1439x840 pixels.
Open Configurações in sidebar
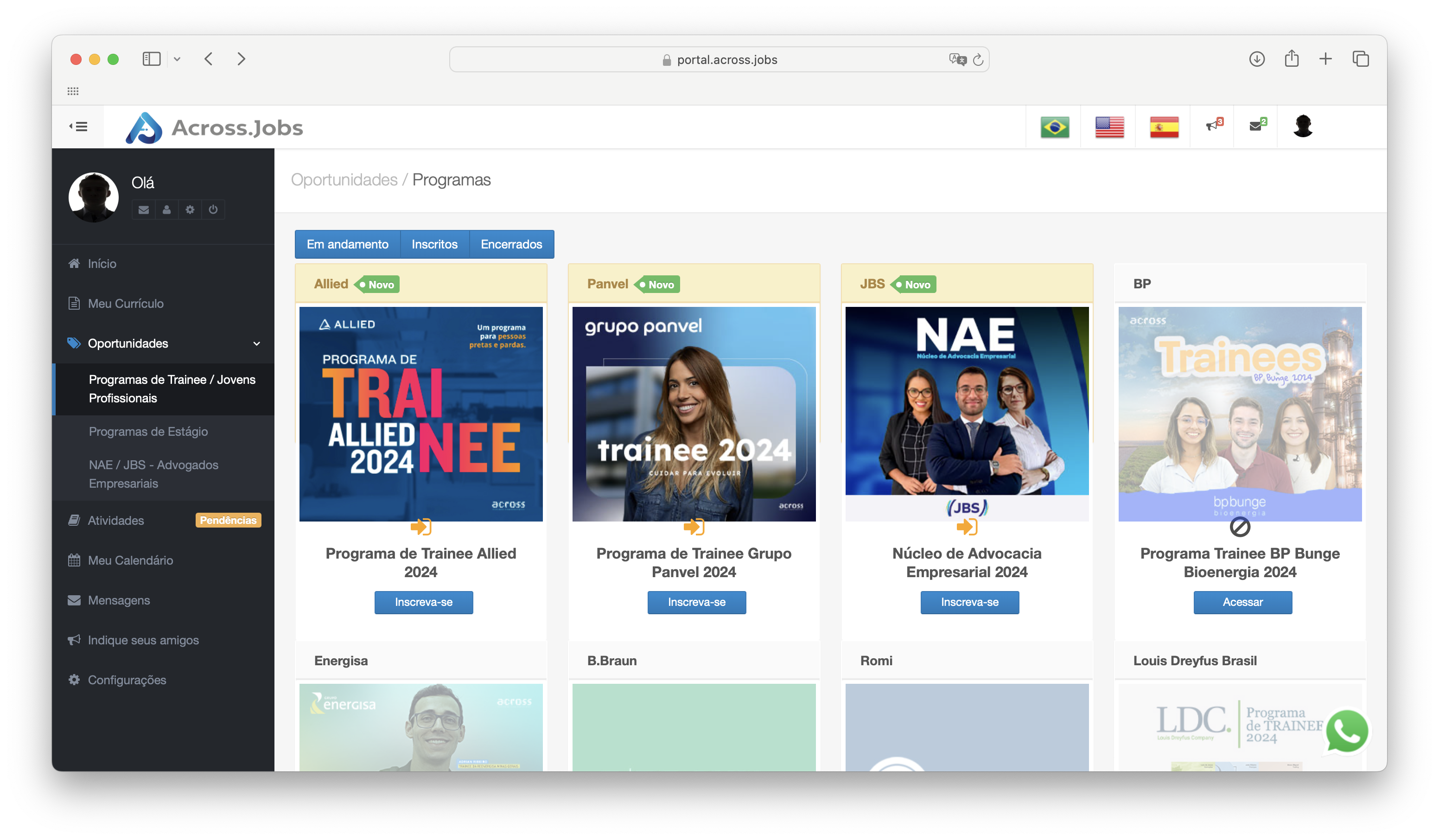pos(163,680)
